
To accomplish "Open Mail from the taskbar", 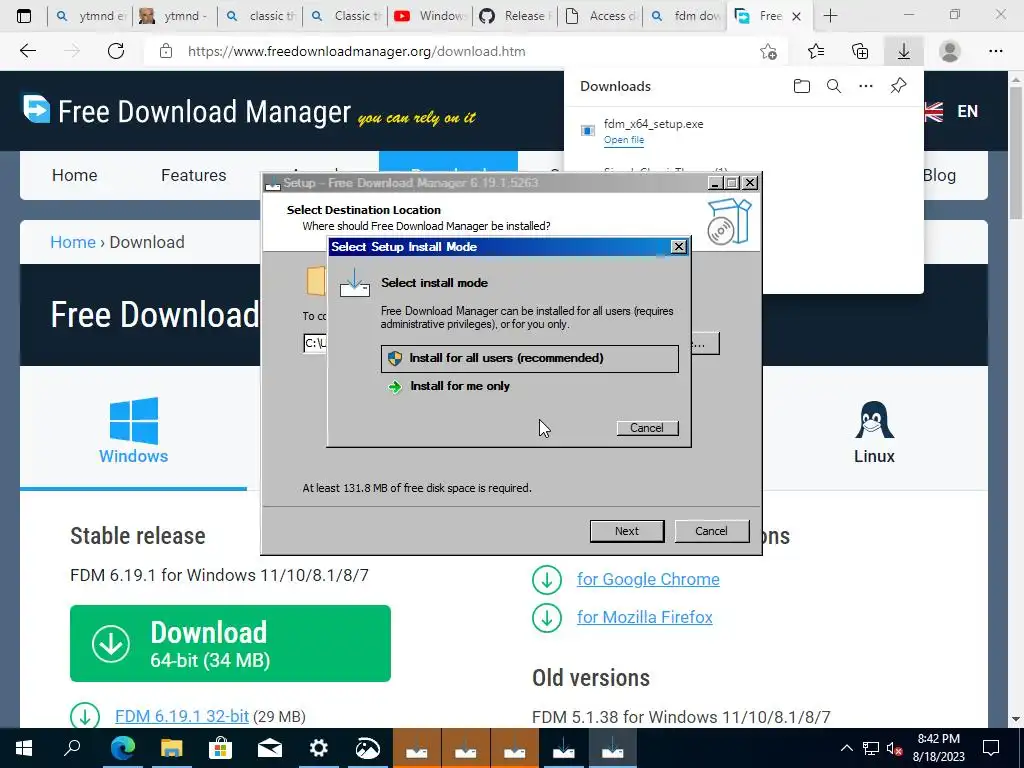I will tap(269, 748).
